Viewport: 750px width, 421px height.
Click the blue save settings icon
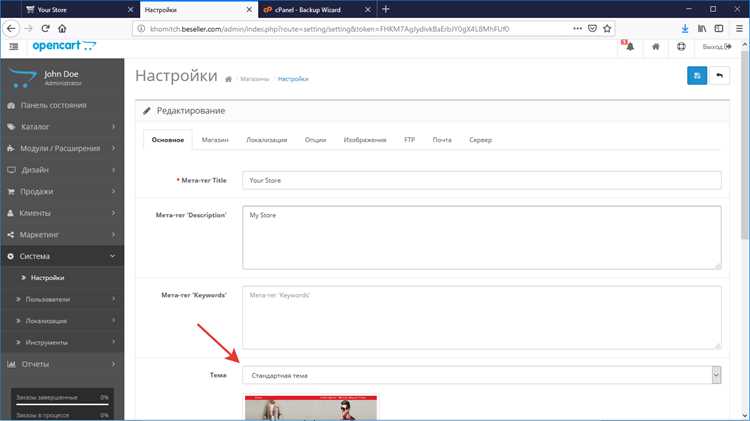pos(696,76)
